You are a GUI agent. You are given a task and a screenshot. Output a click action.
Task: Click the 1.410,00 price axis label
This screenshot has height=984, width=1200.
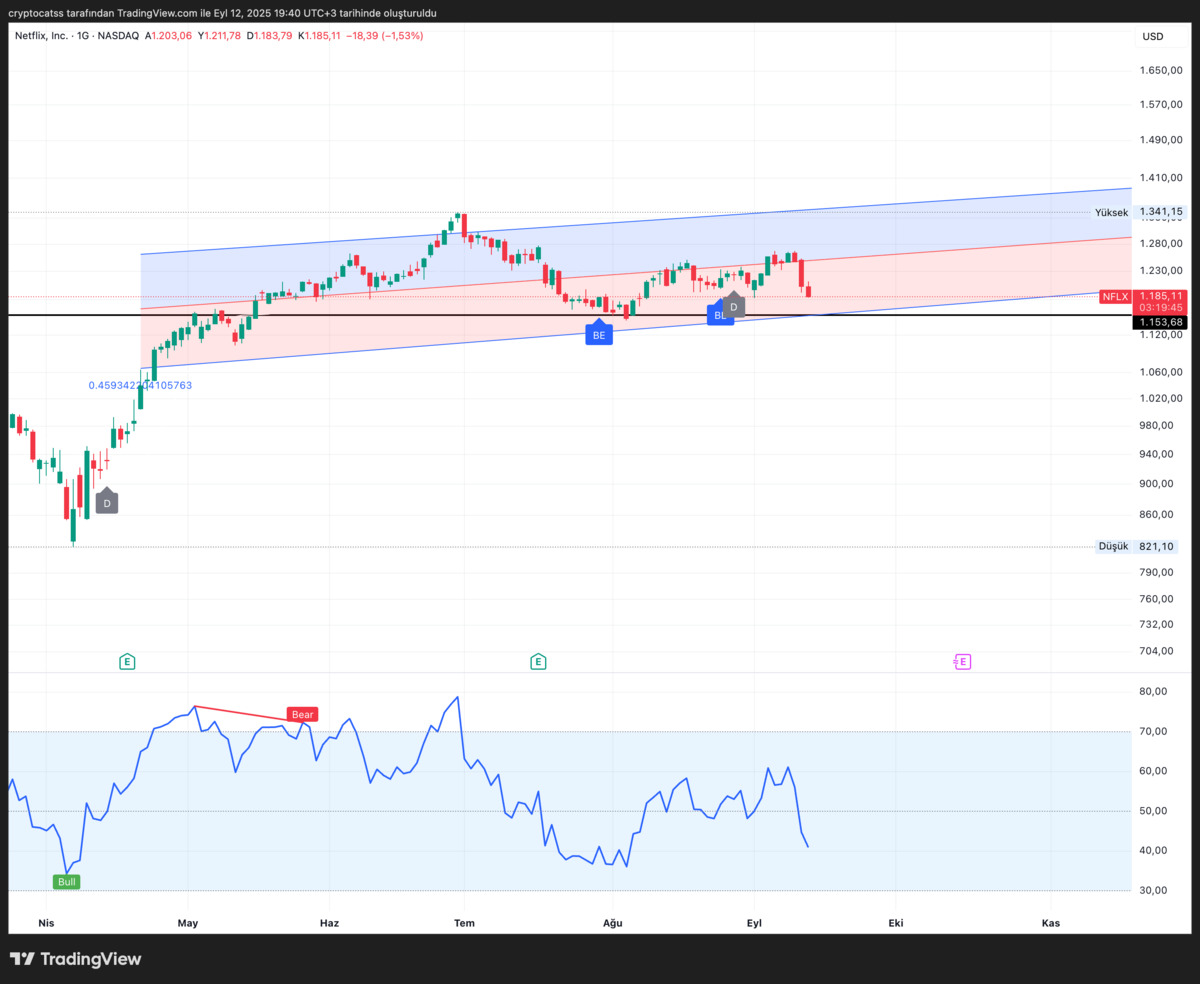pyautogui.click(x=1161, y=178)
